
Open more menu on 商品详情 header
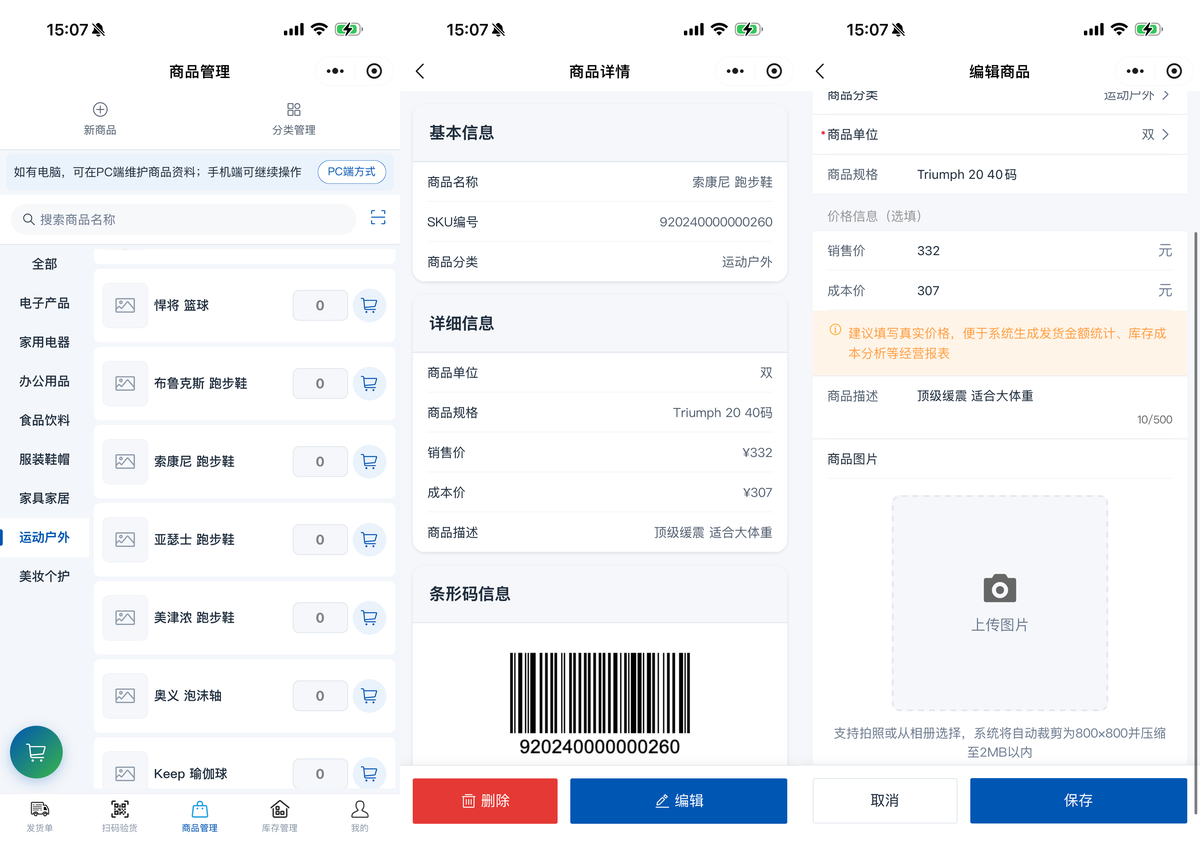[x=735, y=71]
